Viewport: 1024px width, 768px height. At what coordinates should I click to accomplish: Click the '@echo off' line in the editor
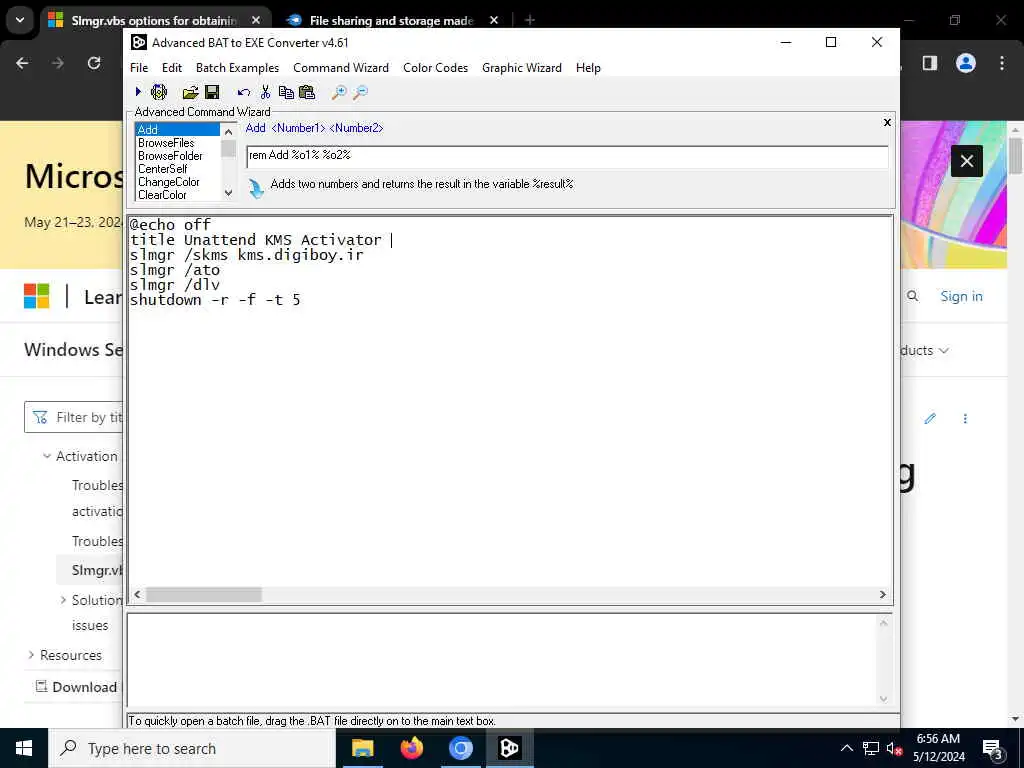click(x=170, y=225)
